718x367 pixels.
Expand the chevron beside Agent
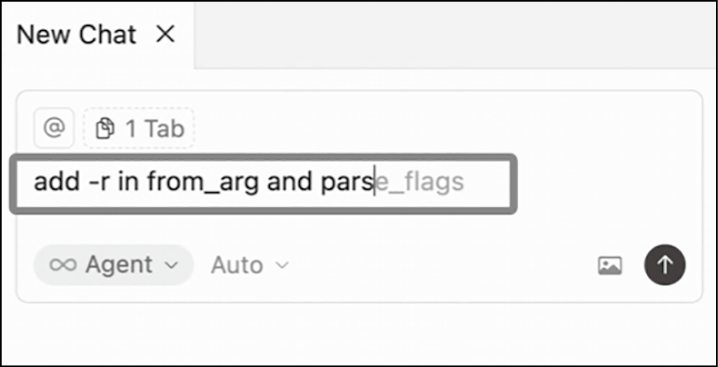click(x=171, y=265)
